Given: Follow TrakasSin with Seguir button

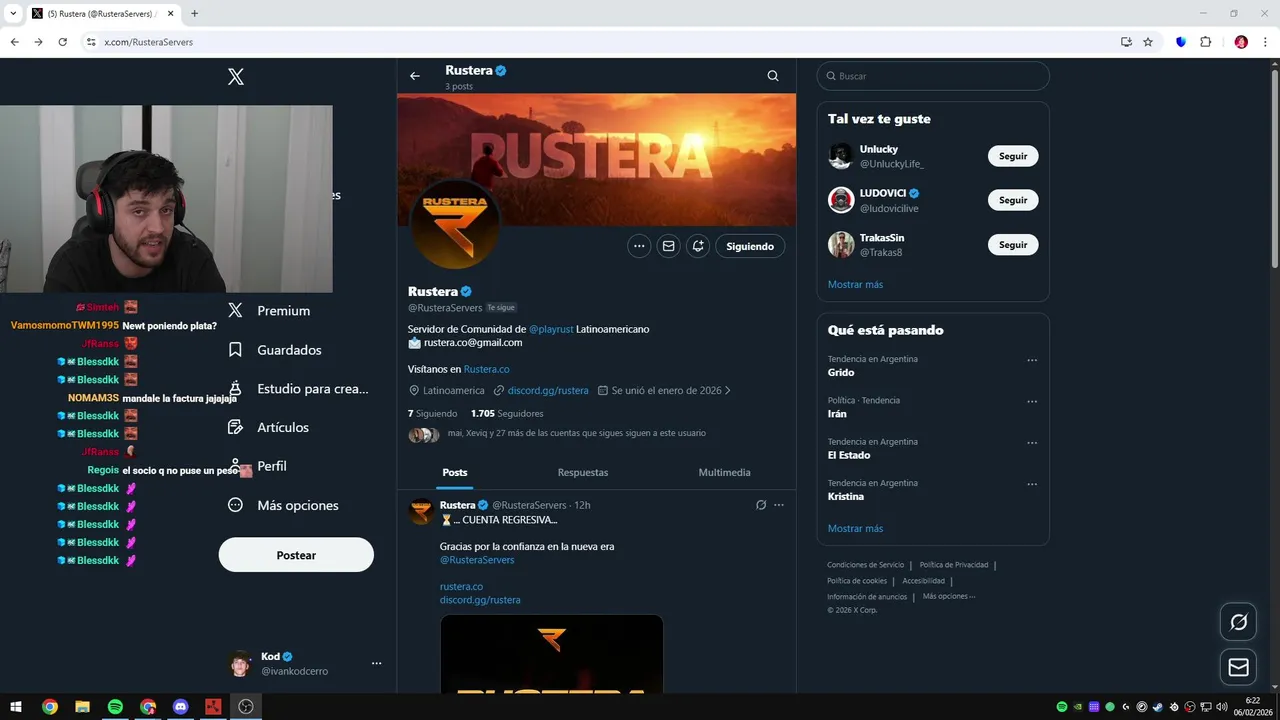Looking at the screenshot, I should click(1013, 245).
